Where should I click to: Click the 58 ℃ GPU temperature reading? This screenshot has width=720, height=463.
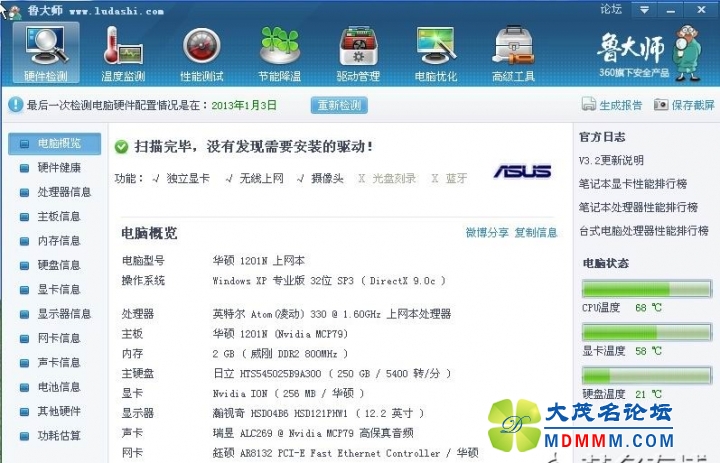point(648,351)
